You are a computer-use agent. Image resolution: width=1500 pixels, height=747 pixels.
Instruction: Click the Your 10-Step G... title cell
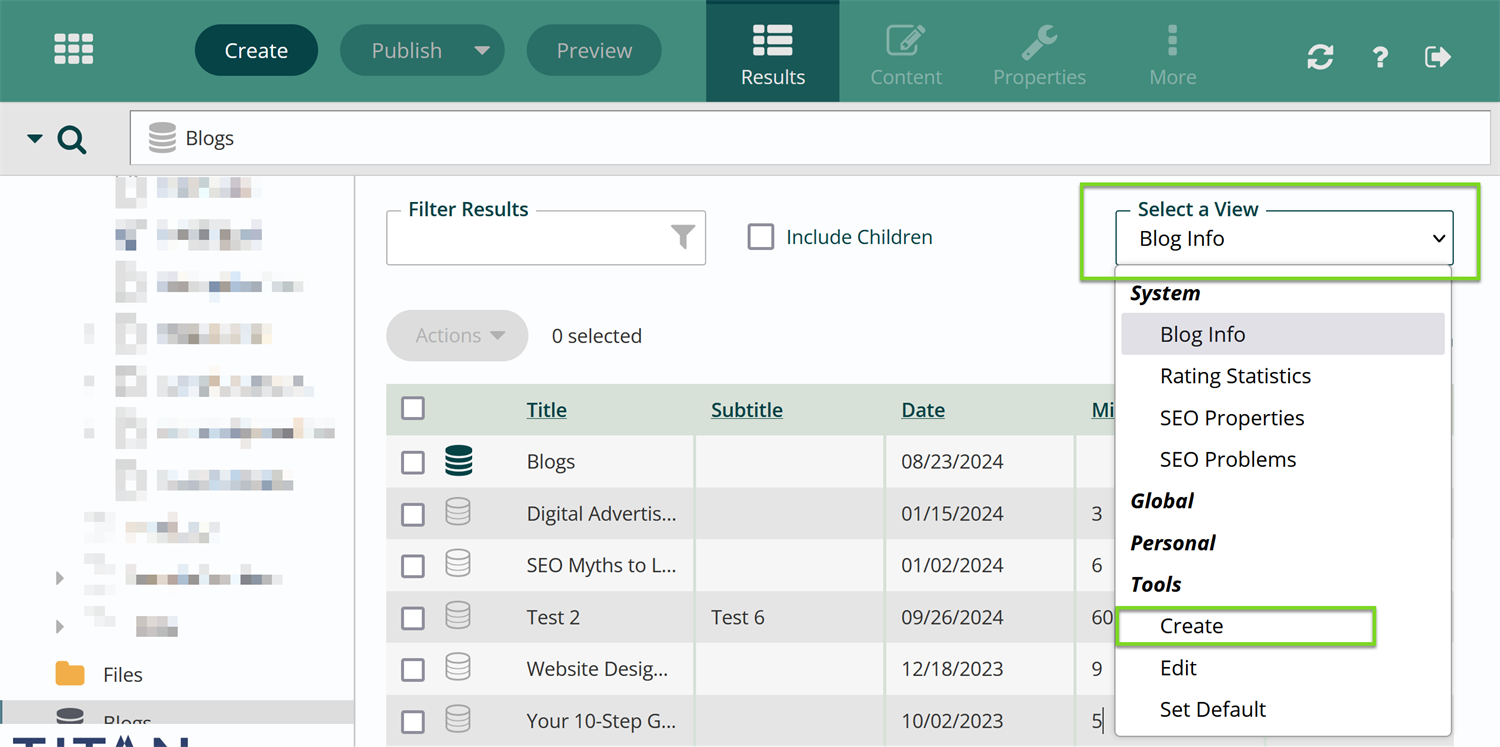pos(601,721)
